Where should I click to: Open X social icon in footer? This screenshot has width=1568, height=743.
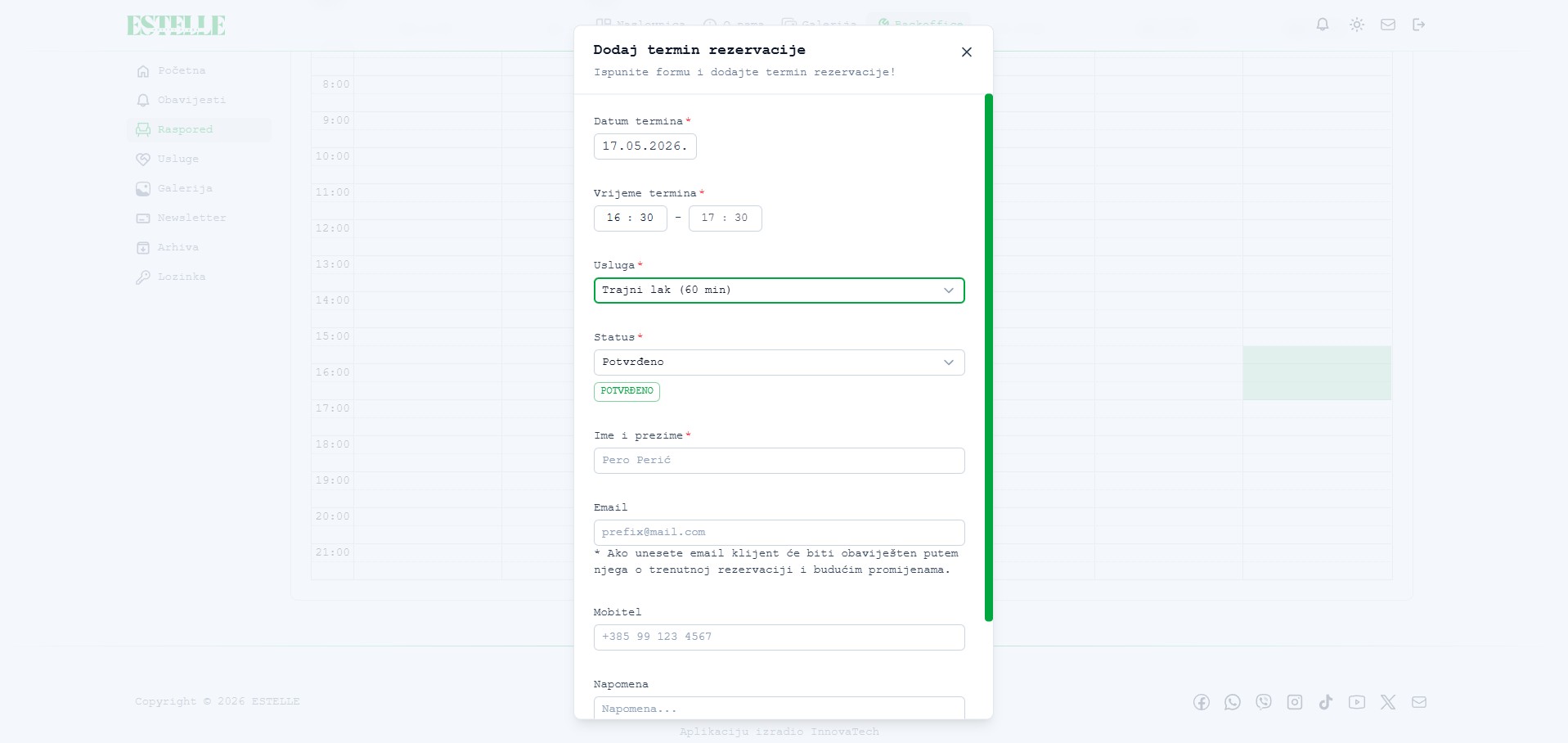(1388, 702)
